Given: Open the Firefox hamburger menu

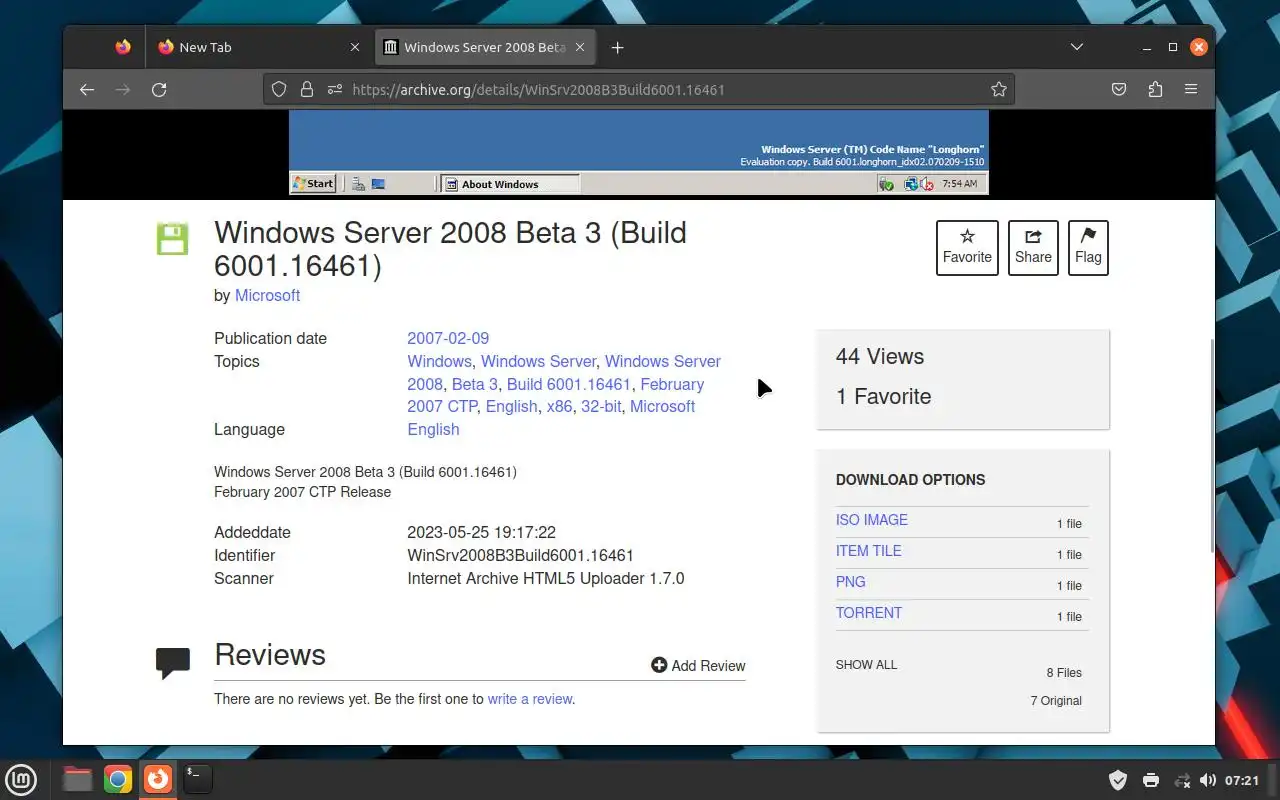Looking at the screenshot, I should click(1191, 89).
